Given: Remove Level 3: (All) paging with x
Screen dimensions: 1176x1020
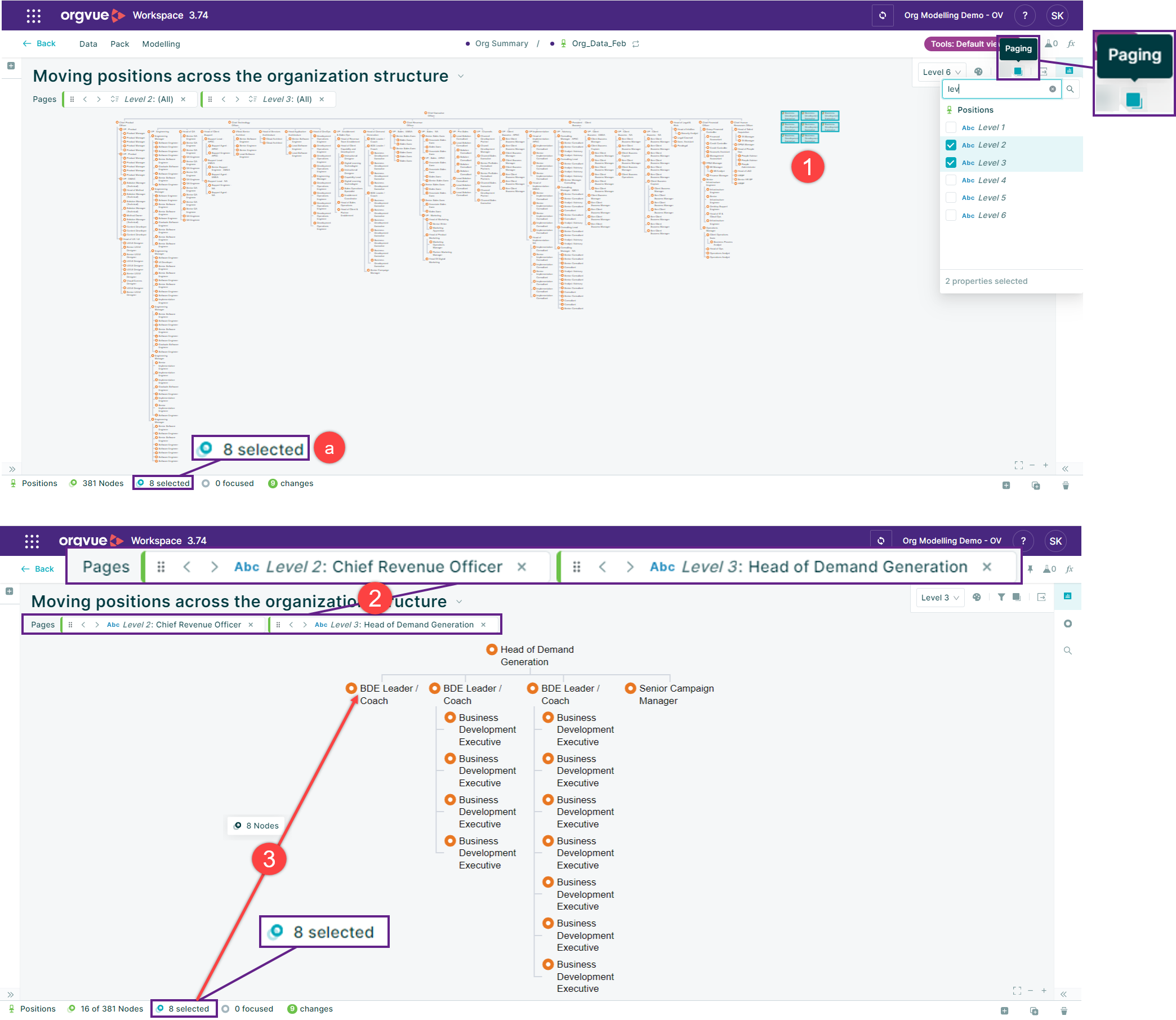Looking at the screenshot, I should pos(322,99).
